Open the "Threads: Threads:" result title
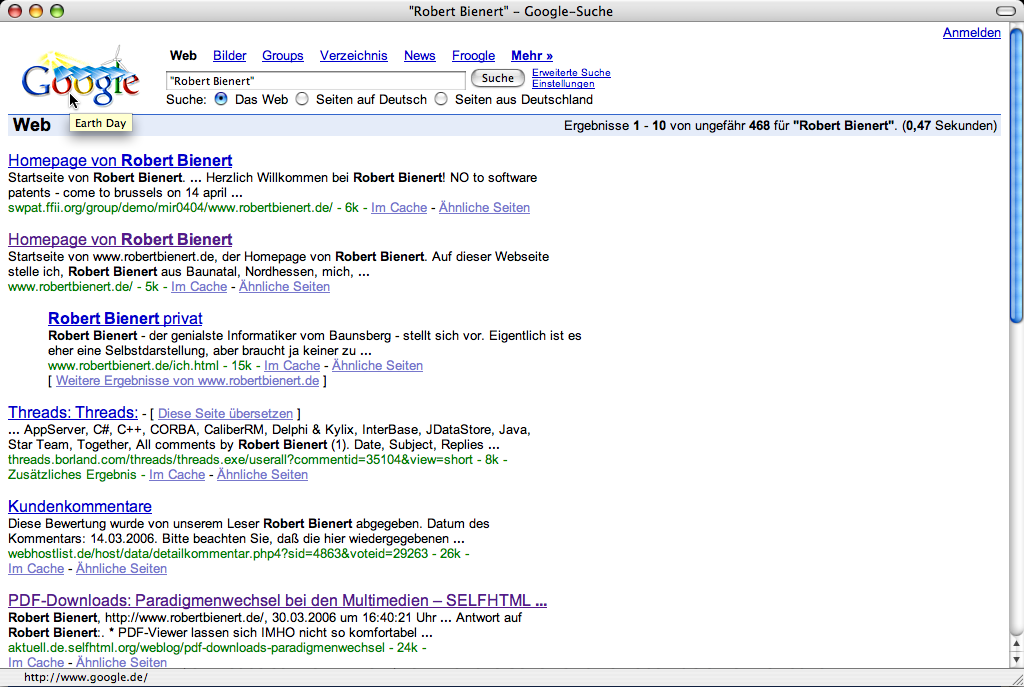 (73, 413)
